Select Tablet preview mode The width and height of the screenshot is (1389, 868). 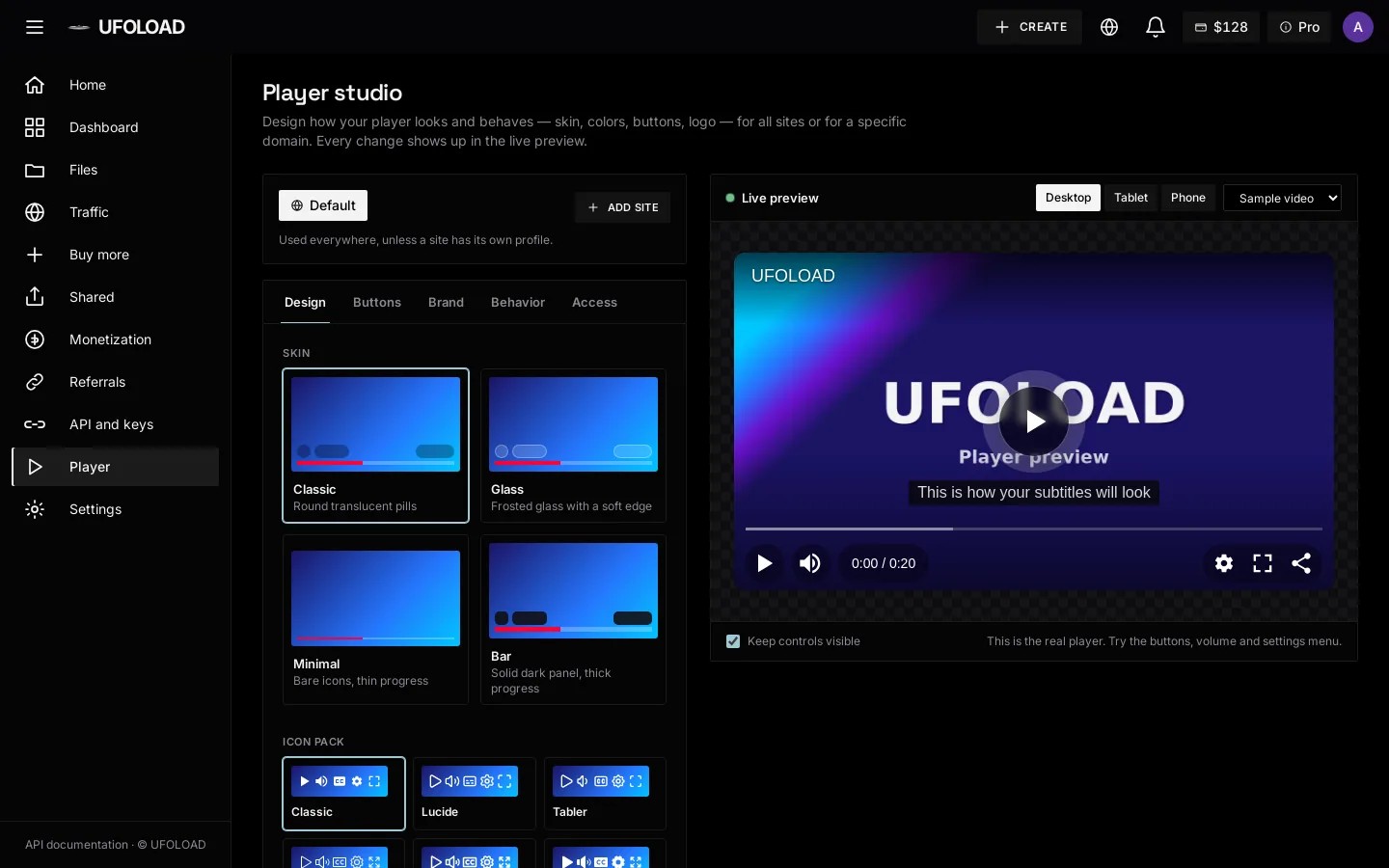pyautogui.click(x=1130, y=198)
